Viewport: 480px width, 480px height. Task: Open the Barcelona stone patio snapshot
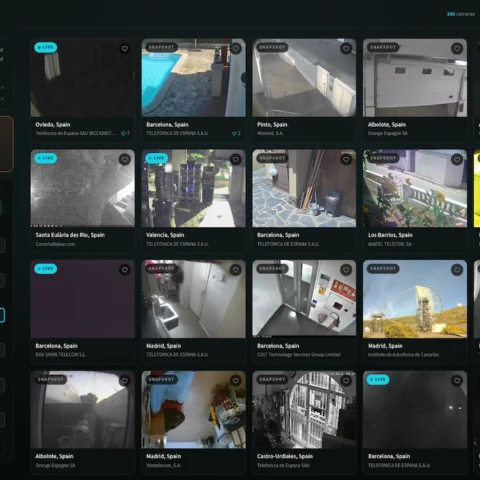pyautogui.click(x=304, y=188)
